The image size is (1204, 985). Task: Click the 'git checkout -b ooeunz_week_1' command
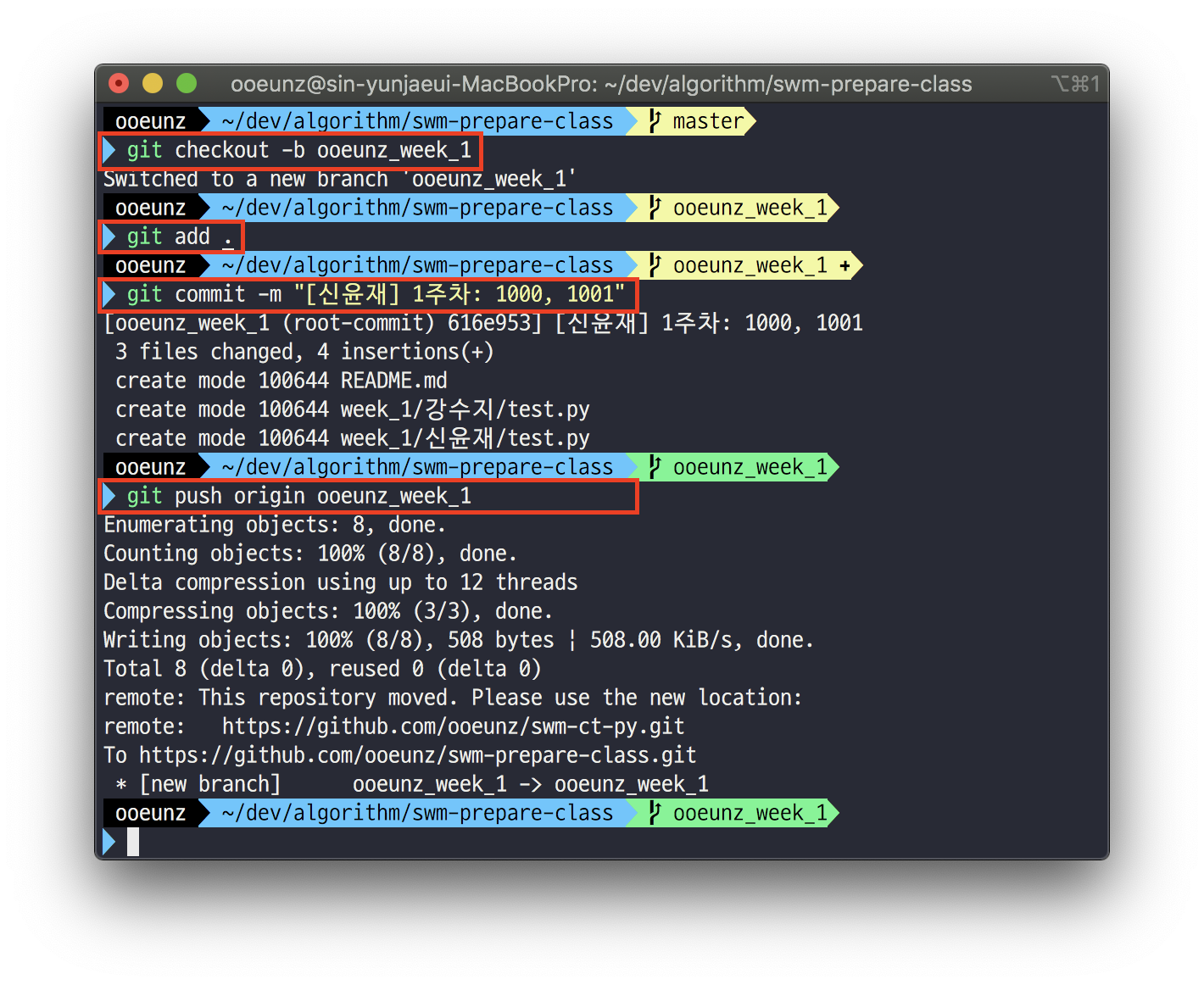click(298, 151)
